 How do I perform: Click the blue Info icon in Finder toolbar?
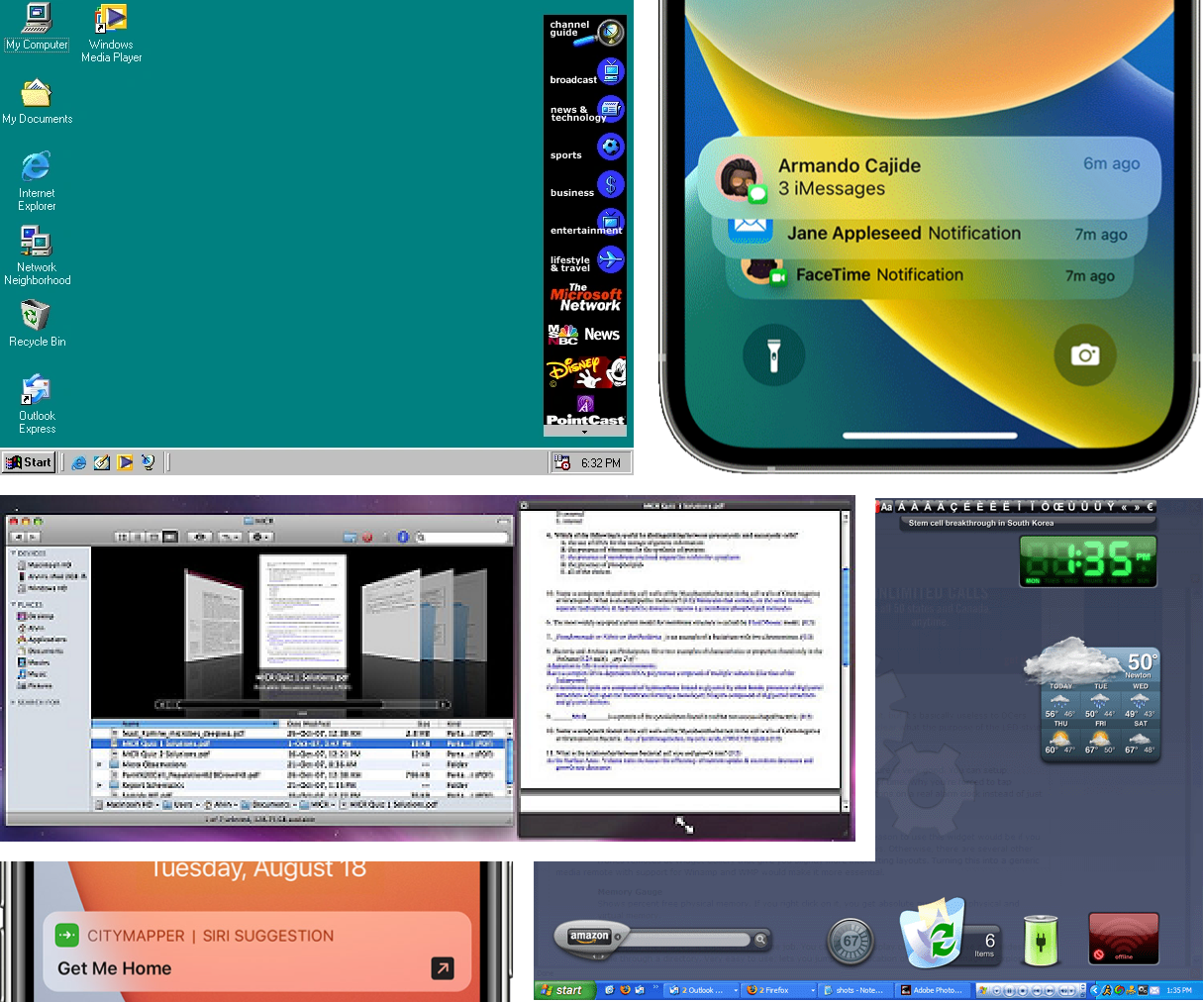403,537
